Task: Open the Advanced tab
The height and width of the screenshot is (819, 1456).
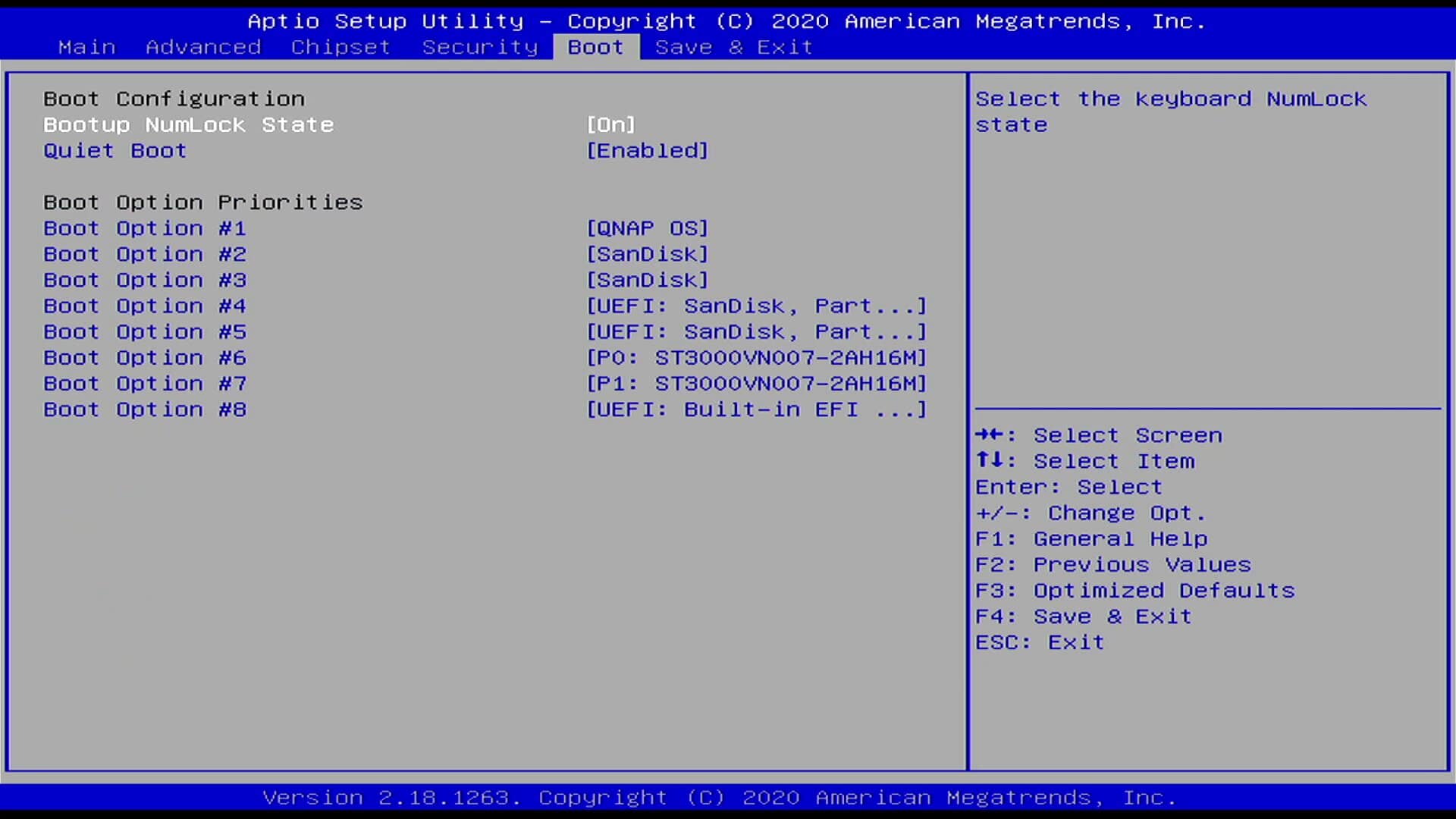Action: (203, 47)
